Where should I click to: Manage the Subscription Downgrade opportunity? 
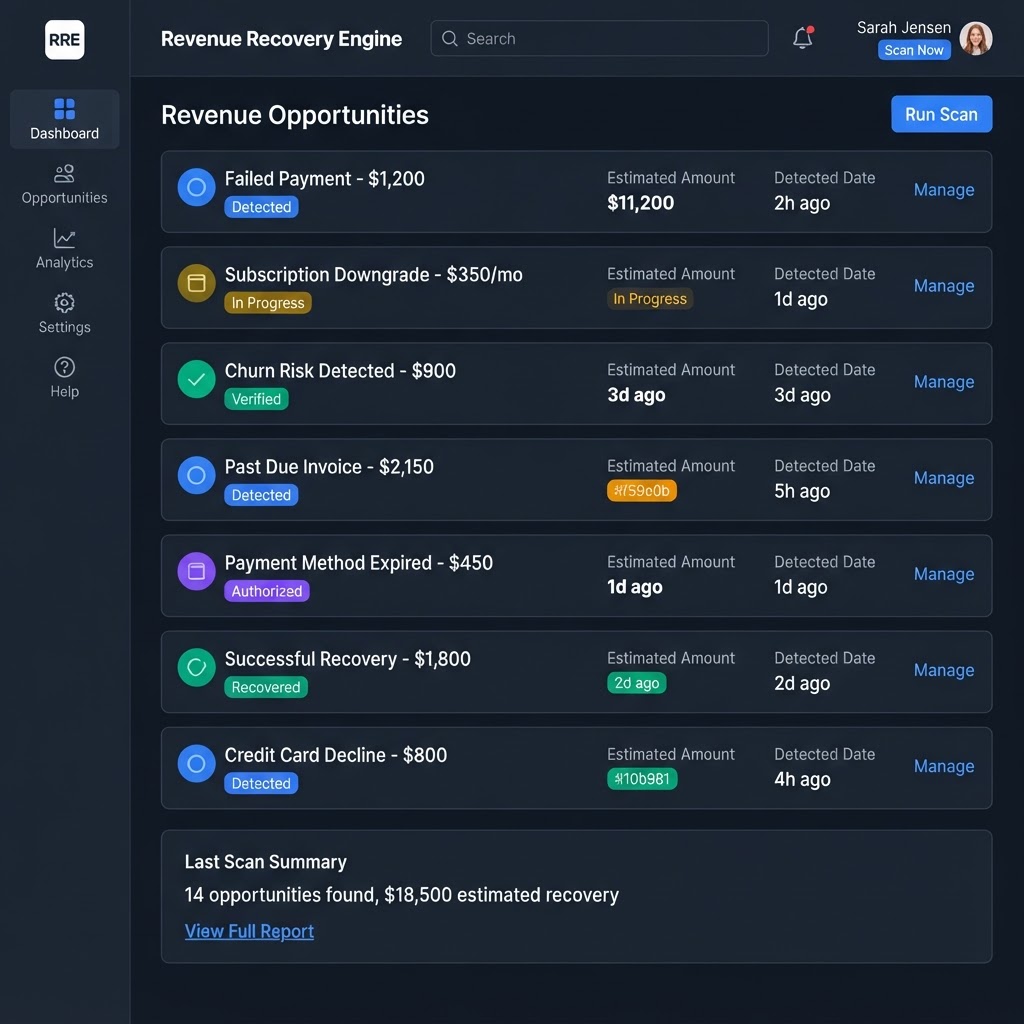pos(944,286)
